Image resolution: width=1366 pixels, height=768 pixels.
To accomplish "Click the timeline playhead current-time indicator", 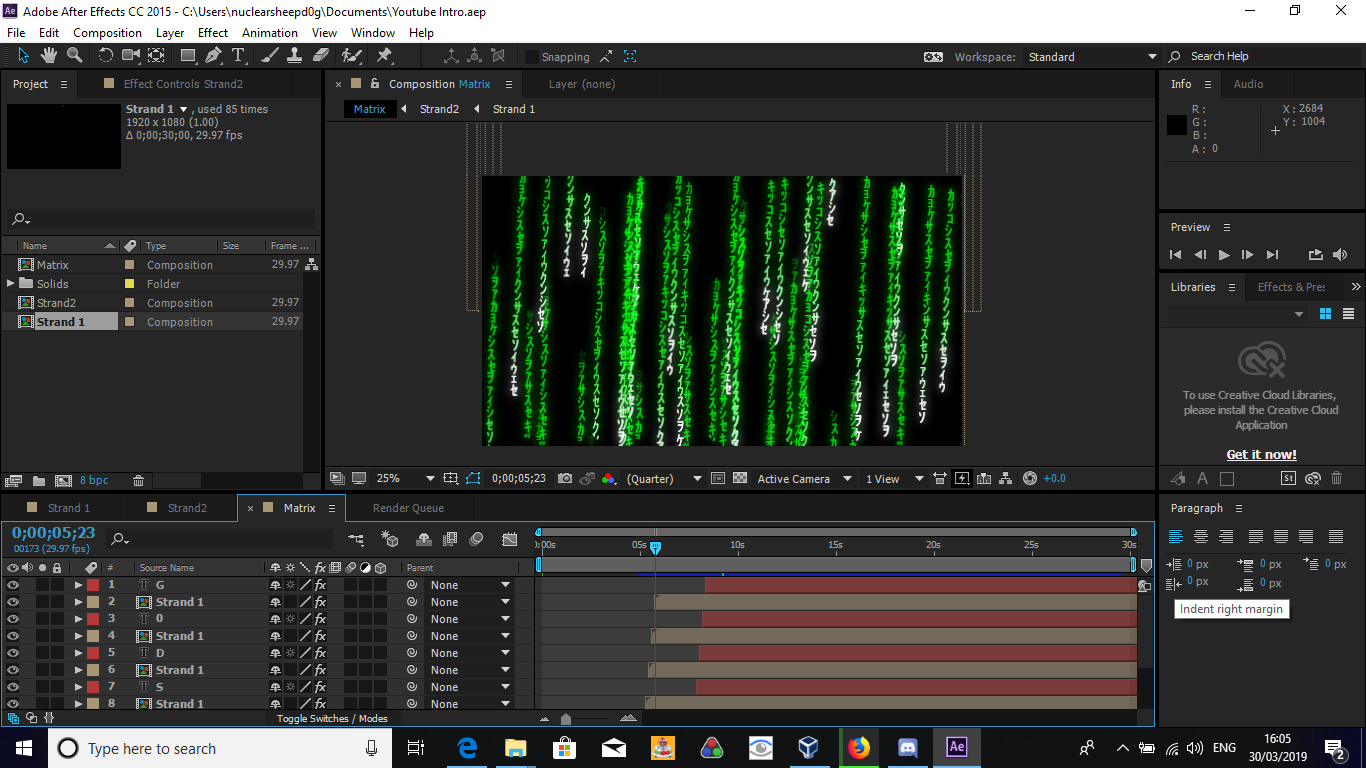I will (x=655, y=547).
